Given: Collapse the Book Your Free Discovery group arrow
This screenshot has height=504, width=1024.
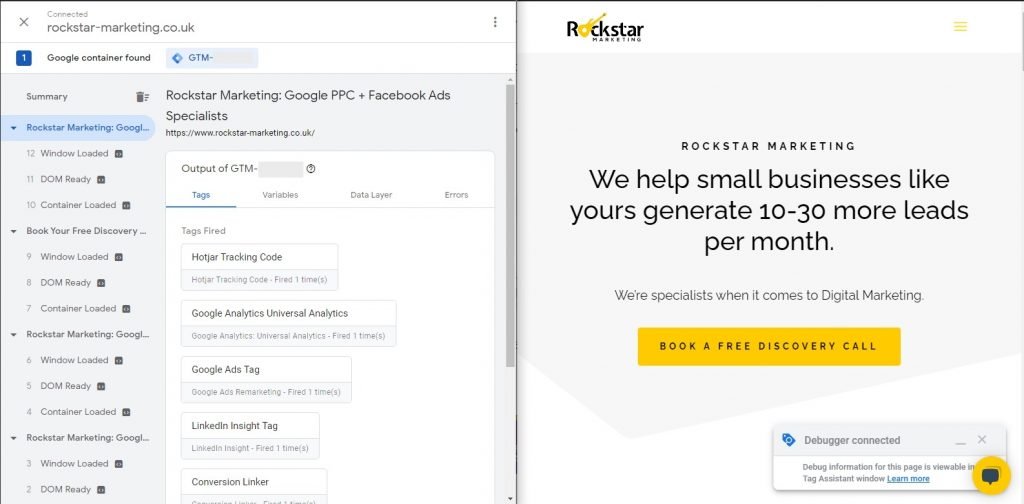Looking at the screenshot, I should pyautogui.click(x=14, y=231).
